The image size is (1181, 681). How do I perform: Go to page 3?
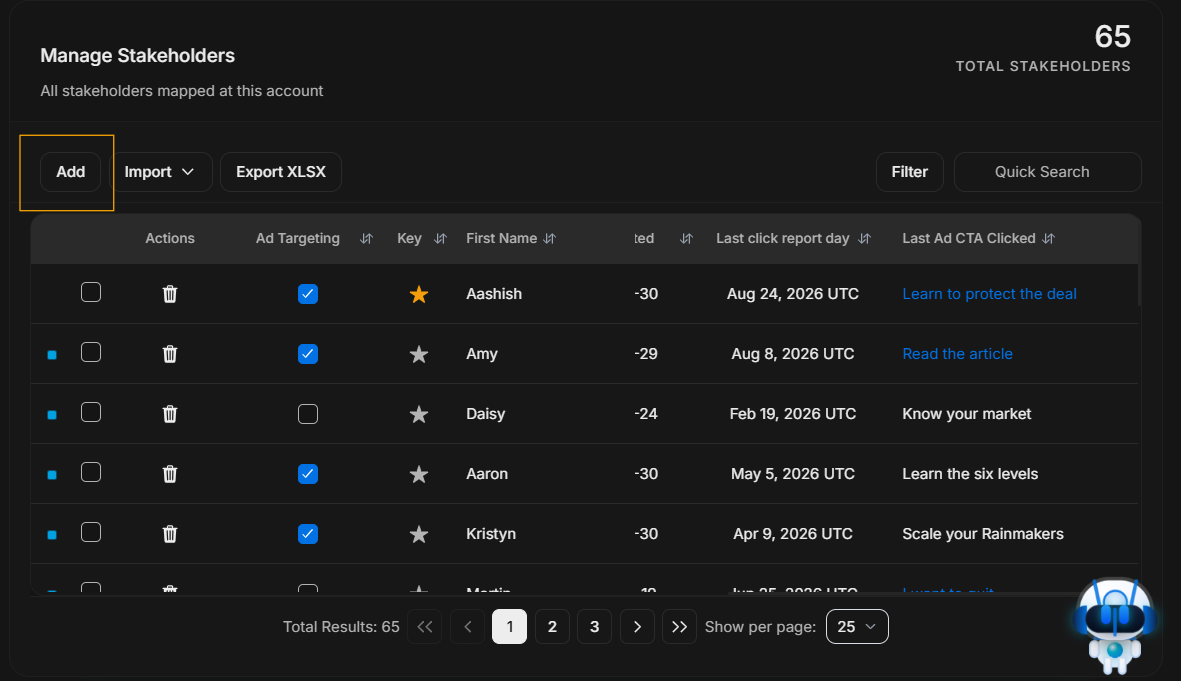pyautogui.click(x=594, y=627)
